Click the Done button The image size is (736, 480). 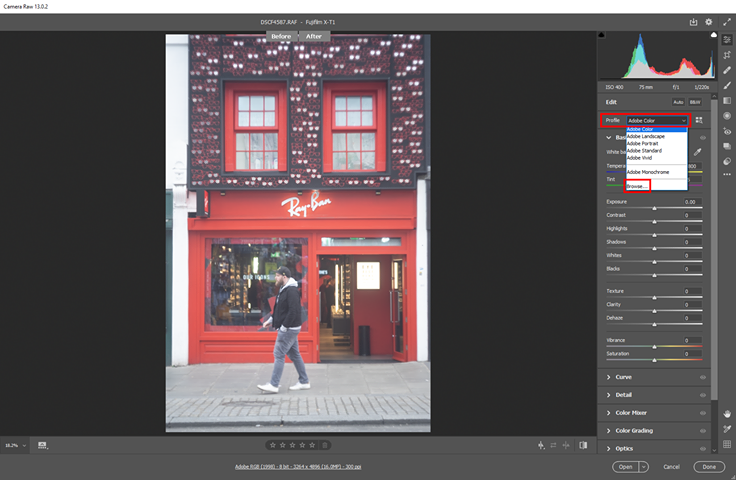[709, 466]
